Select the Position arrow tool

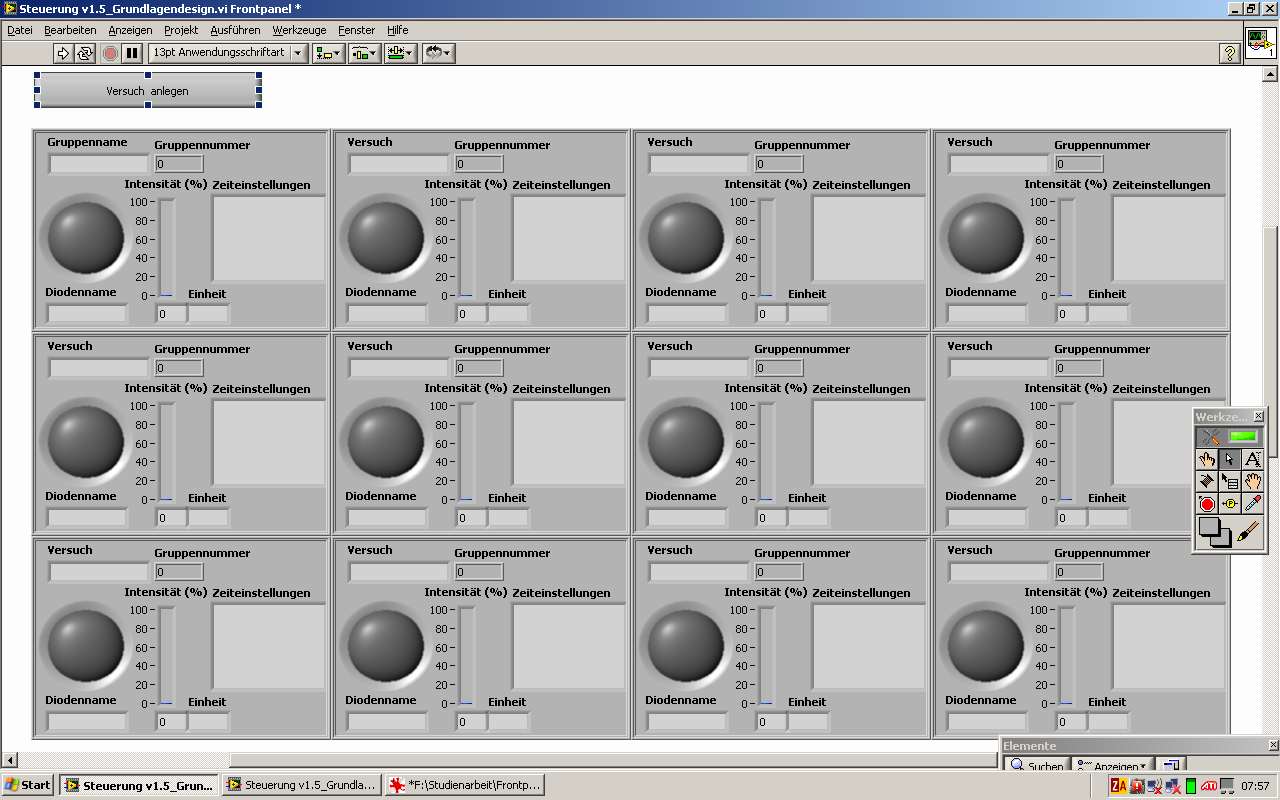click(x=1229, y=459)
